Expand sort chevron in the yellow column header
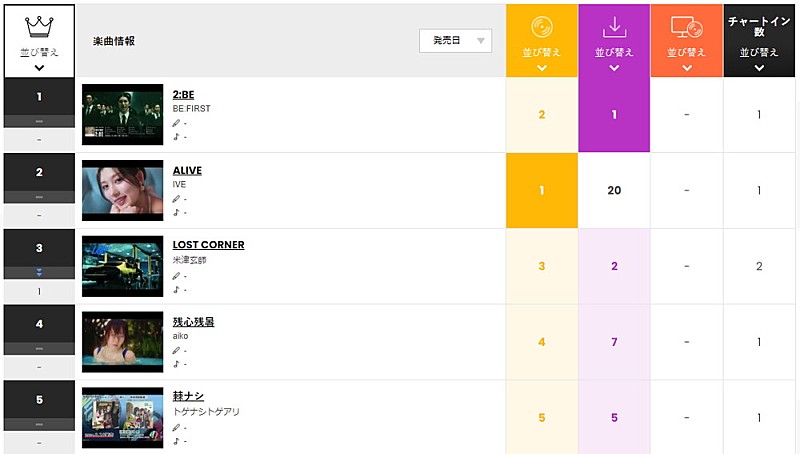 tap(541, 68)
